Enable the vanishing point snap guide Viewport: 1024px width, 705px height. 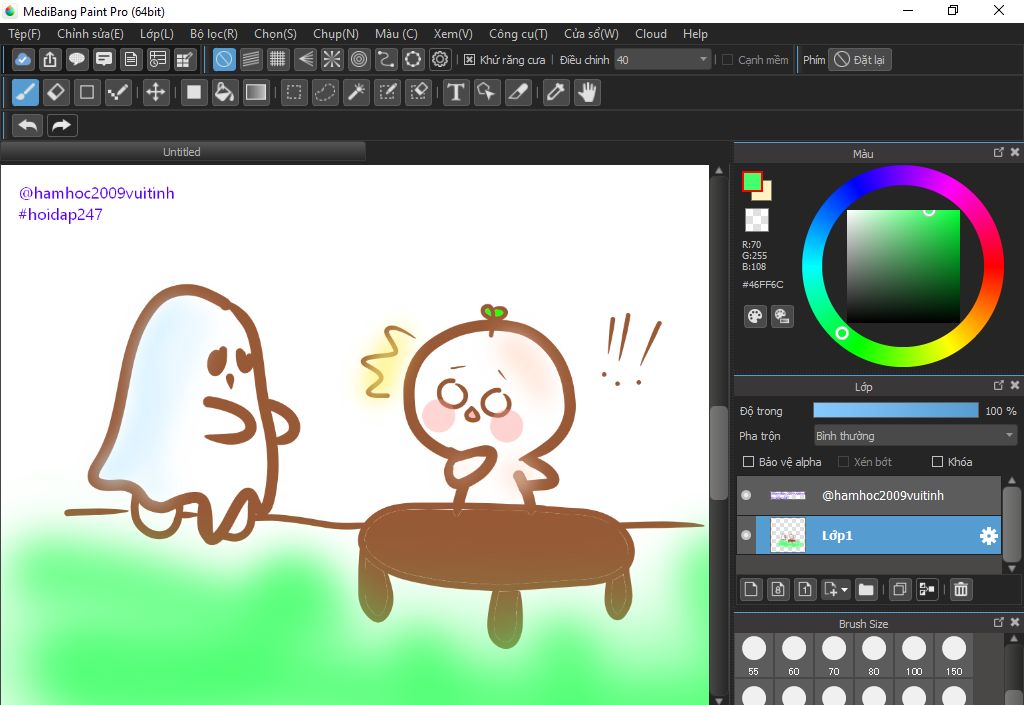point(305,59)
